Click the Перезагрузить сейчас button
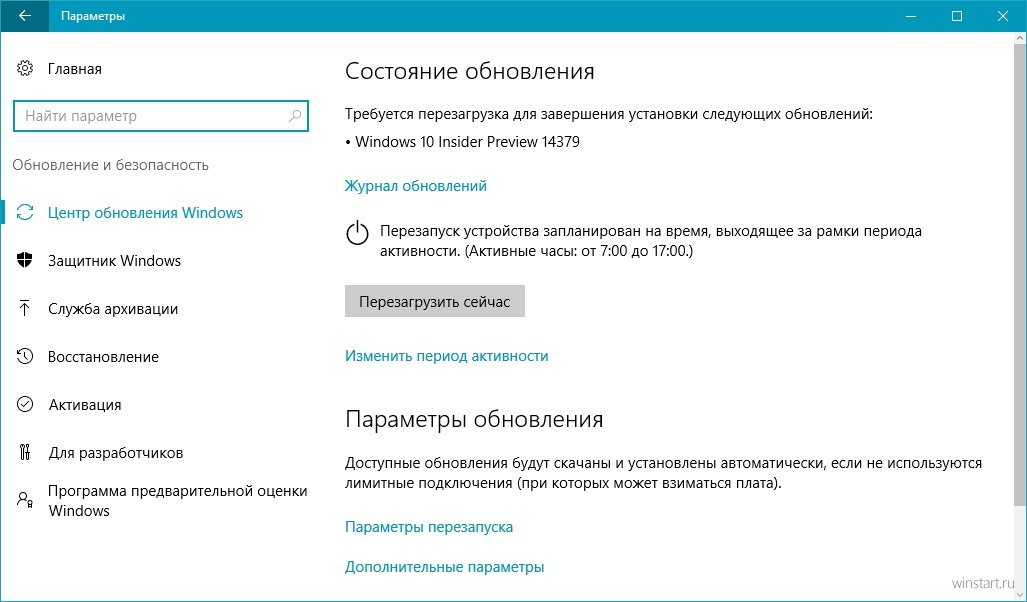The image size is (1027, 602). coord(434,301)
